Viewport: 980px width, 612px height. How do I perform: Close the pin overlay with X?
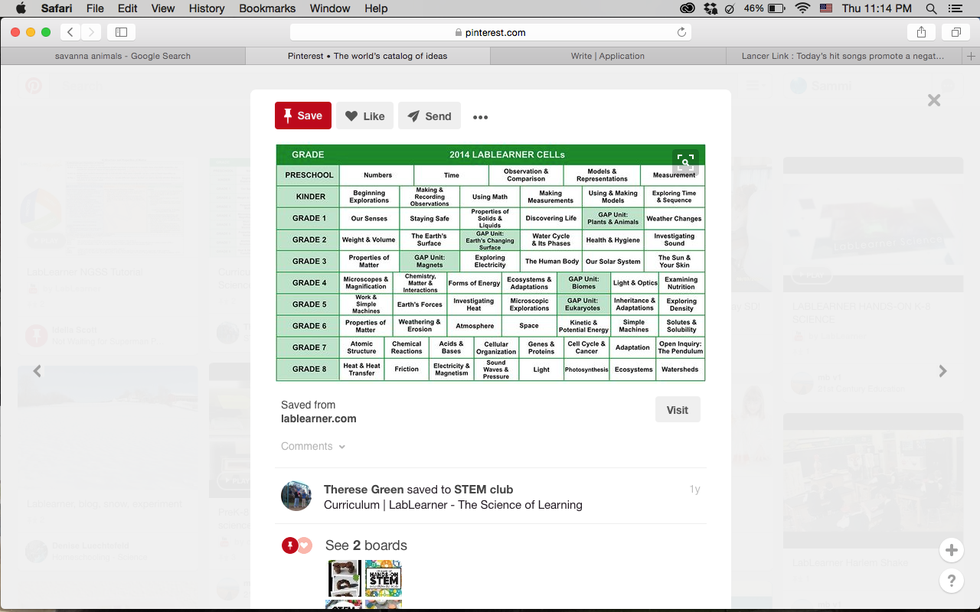[934, 100]
